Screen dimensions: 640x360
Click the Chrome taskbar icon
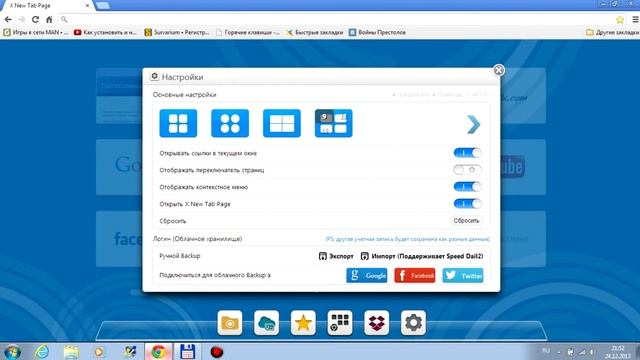coord(158,352)
